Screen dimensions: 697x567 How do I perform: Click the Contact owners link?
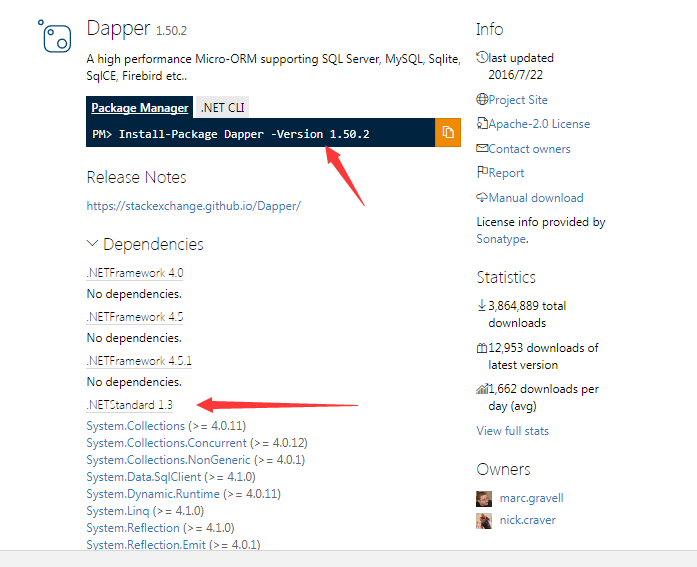[529, 148]
